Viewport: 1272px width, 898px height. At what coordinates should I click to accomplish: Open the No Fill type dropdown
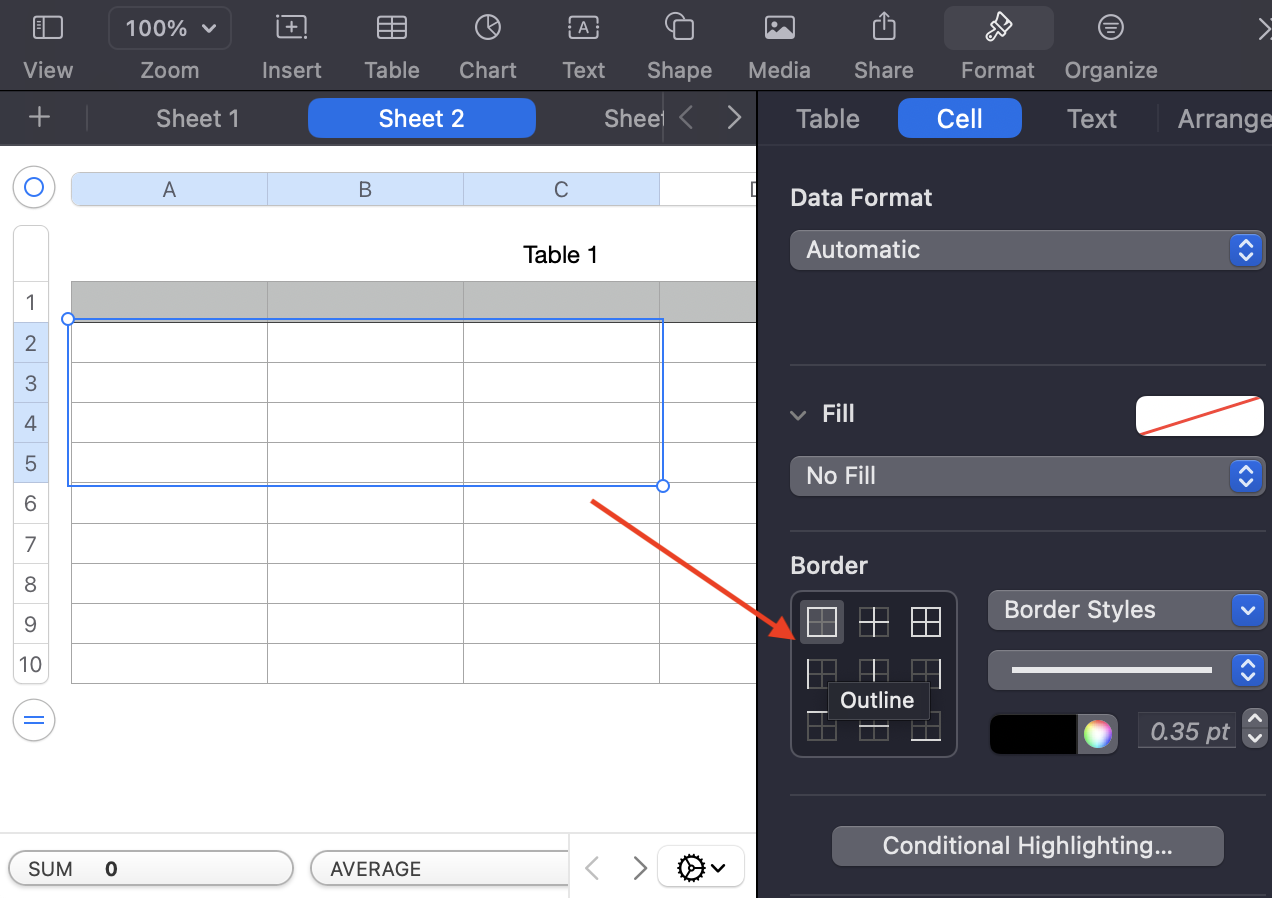pyautogui.click(x=1028, y=476)
